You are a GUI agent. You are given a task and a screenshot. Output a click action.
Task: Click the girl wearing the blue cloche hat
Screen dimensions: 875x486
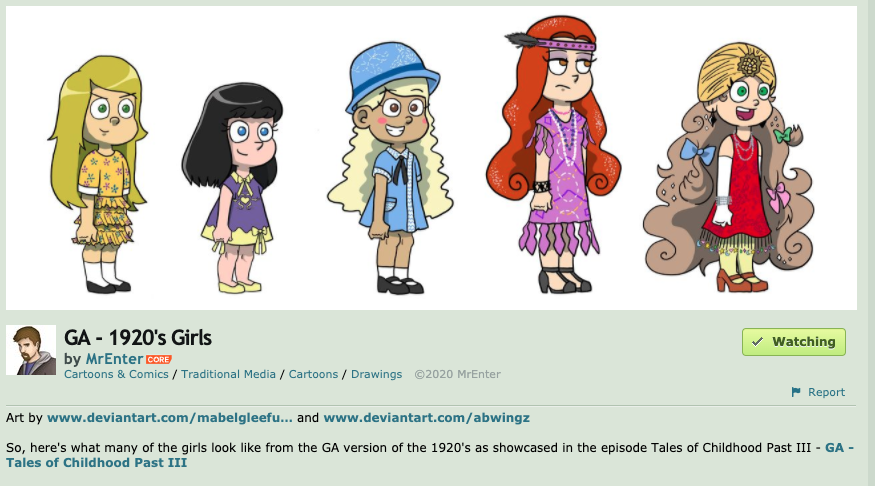391,167
